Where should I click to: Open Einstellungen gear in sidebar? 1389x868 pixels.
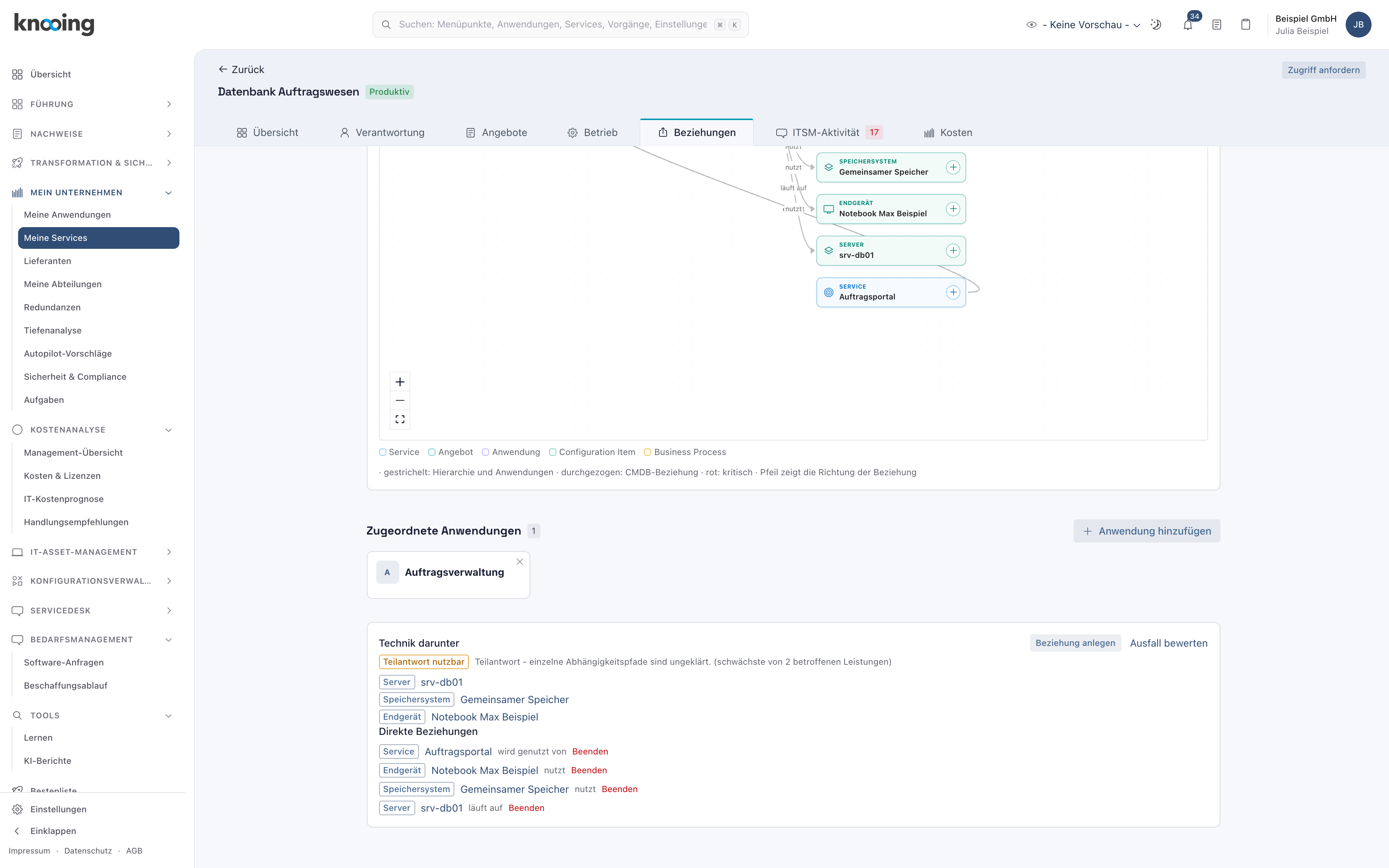pos(17,809)
